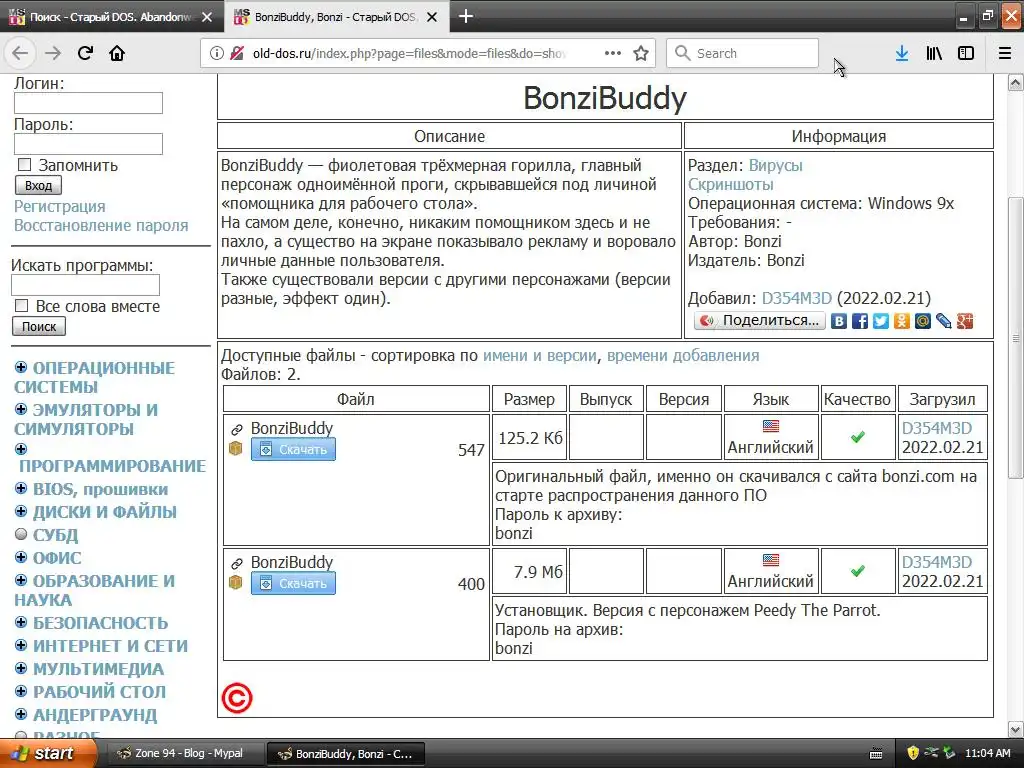This screenshot has width=1024, height=768.
Task: Focus the Логин input field
Action: [88, 103]
